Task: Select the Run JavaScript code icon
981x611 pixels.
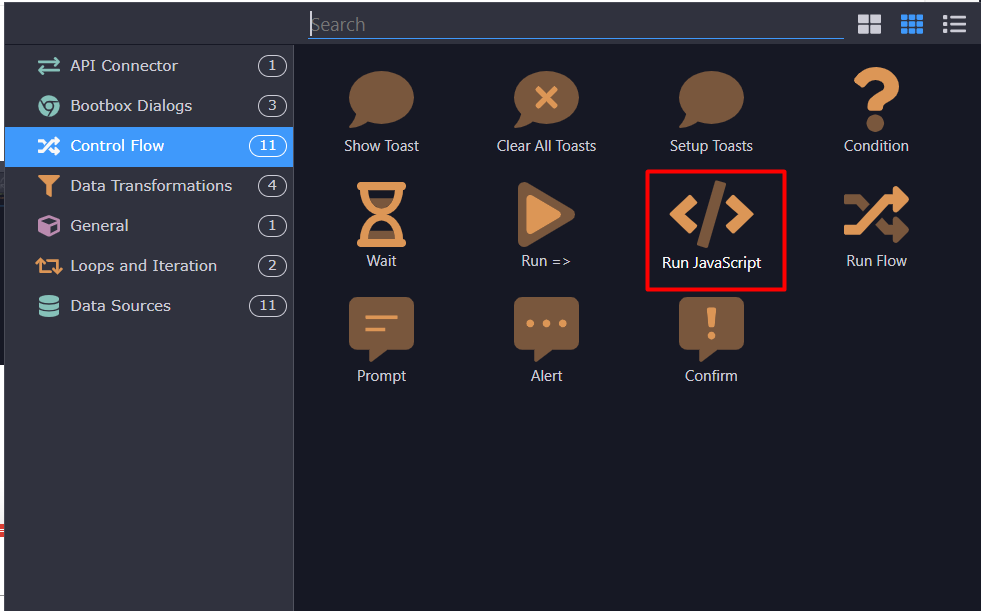Action: coord(711,214)
